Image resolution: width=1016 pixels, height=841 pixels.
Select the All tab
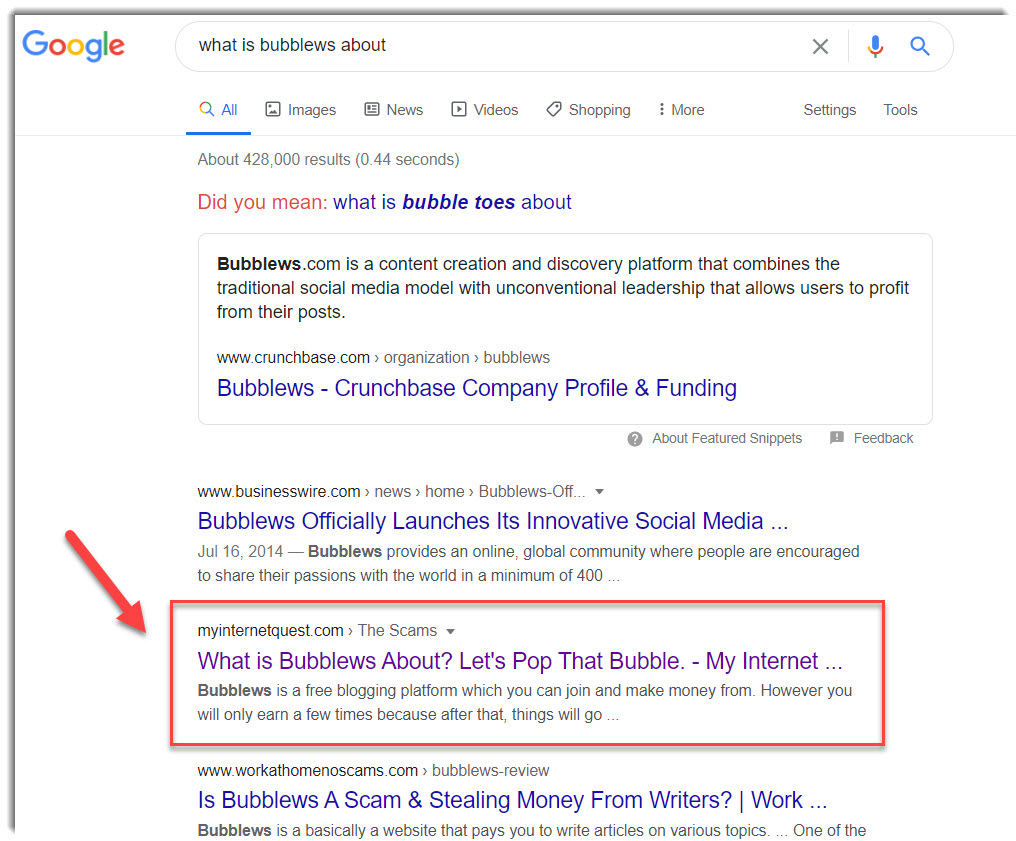tap(219, 109)
